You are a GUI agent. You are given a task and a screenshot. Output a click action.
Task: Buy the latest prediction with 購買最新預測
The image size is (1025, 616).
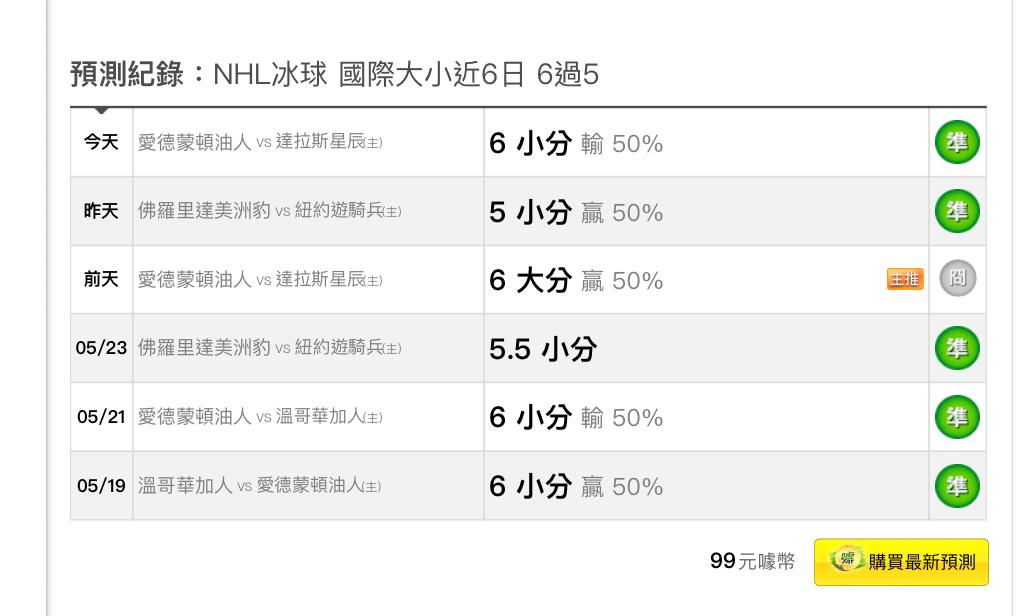pyautogui.click(x=901, y=562)
